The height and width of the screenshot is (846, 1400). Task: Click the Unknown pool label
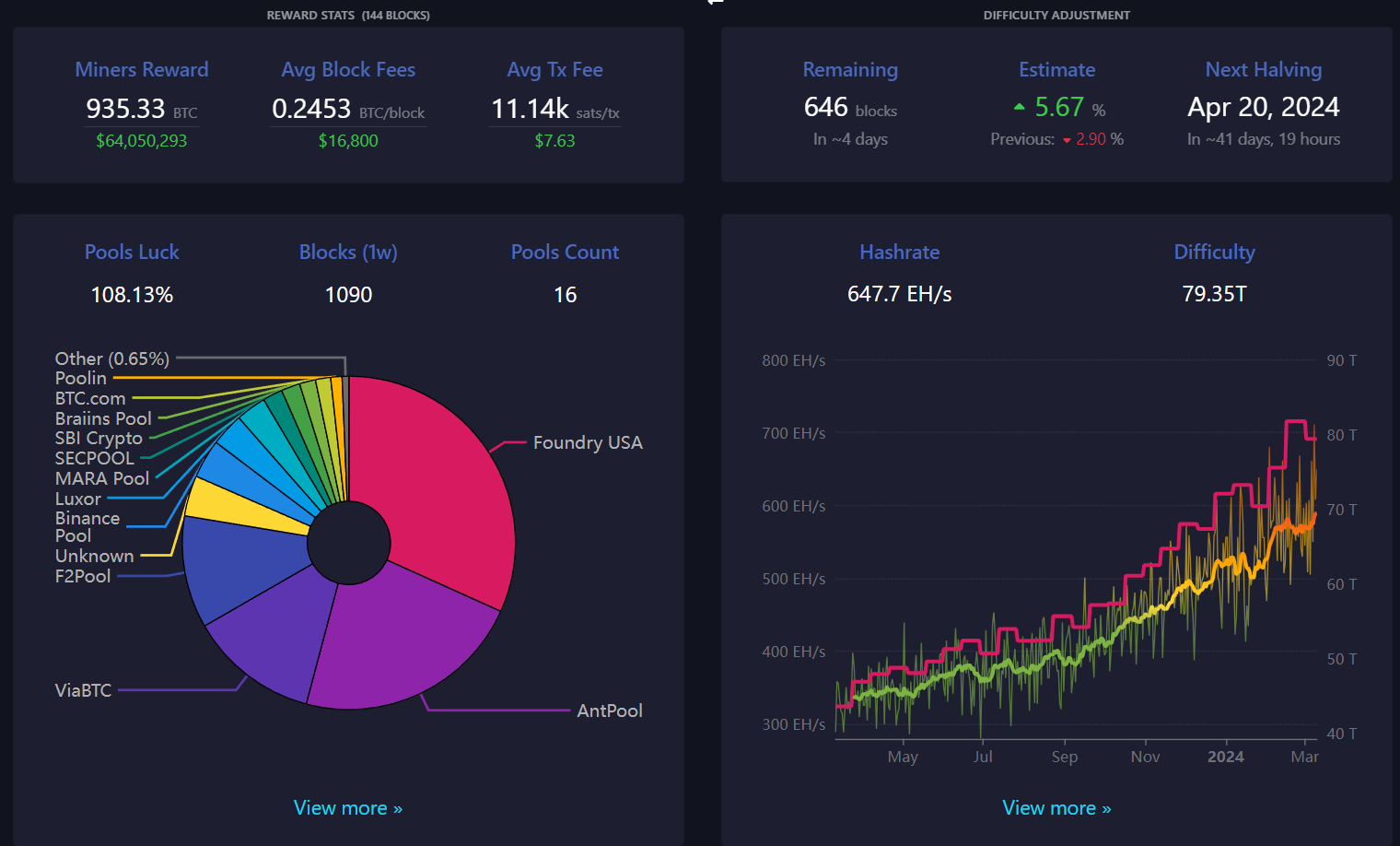(94, 556)
